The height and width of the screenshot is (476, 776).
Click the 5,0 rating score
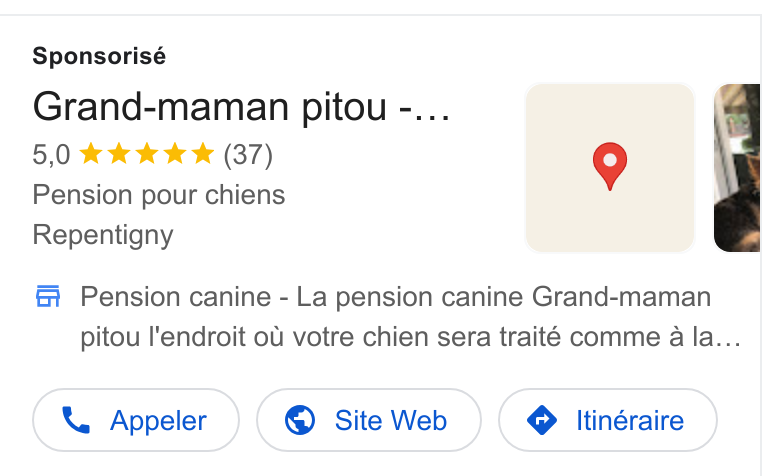pos(51,155)
